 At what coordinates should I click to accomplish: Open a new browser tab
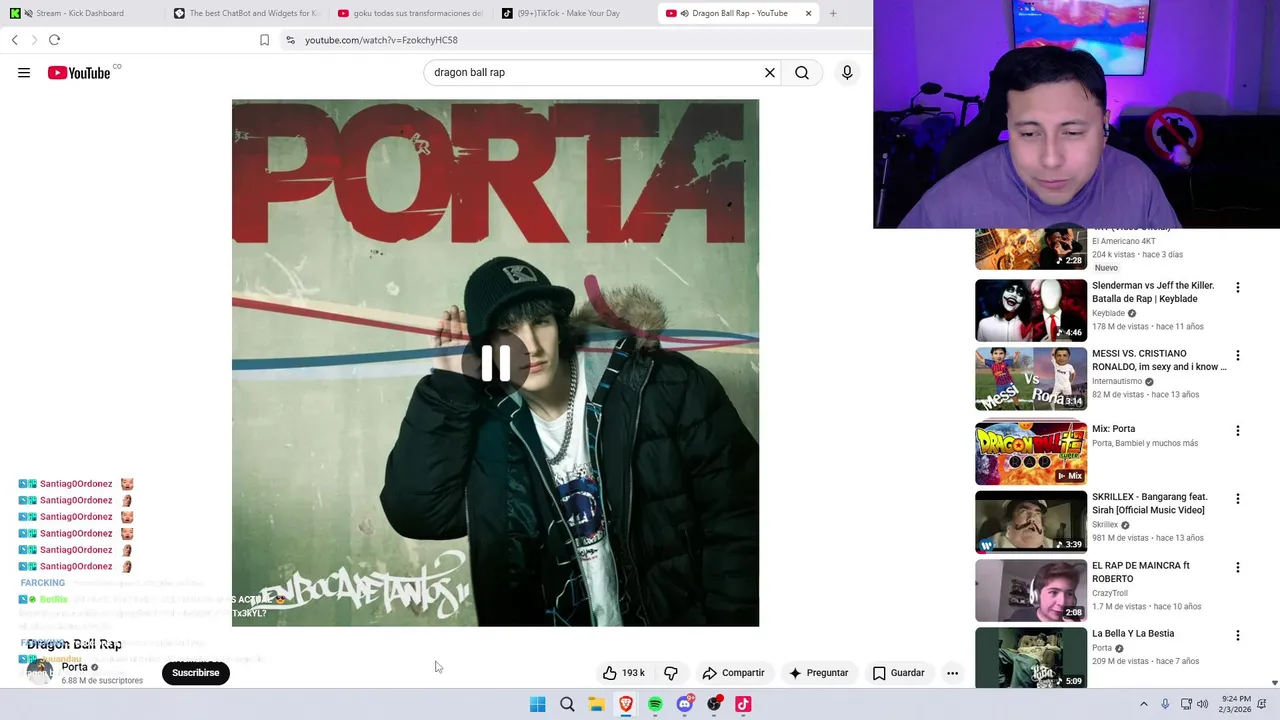tap(833, 13)
